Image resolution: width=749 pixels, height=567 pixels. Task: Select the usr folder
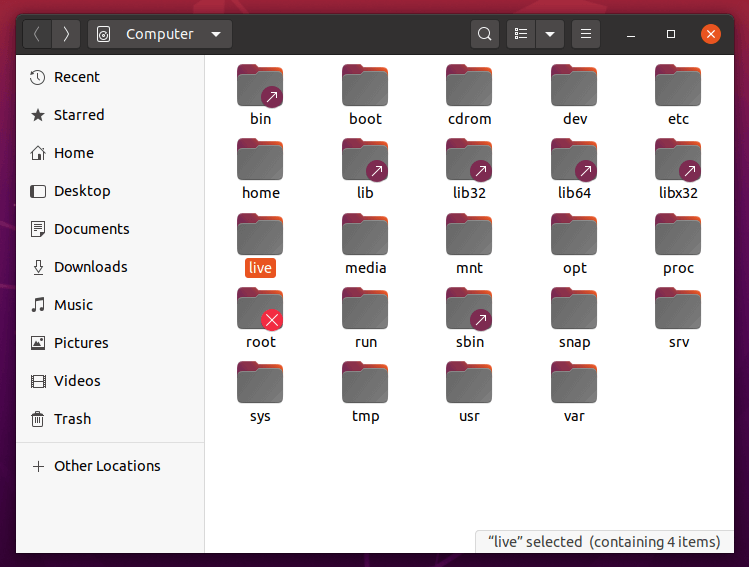point(469,383)
